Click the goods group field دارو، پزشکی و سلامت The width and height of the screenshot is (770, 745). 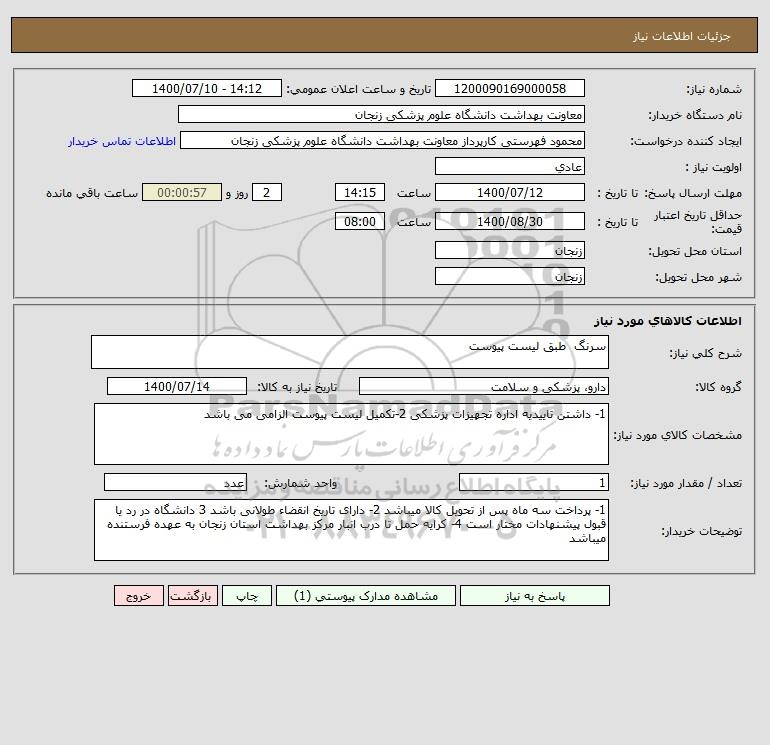coord(484,386)
